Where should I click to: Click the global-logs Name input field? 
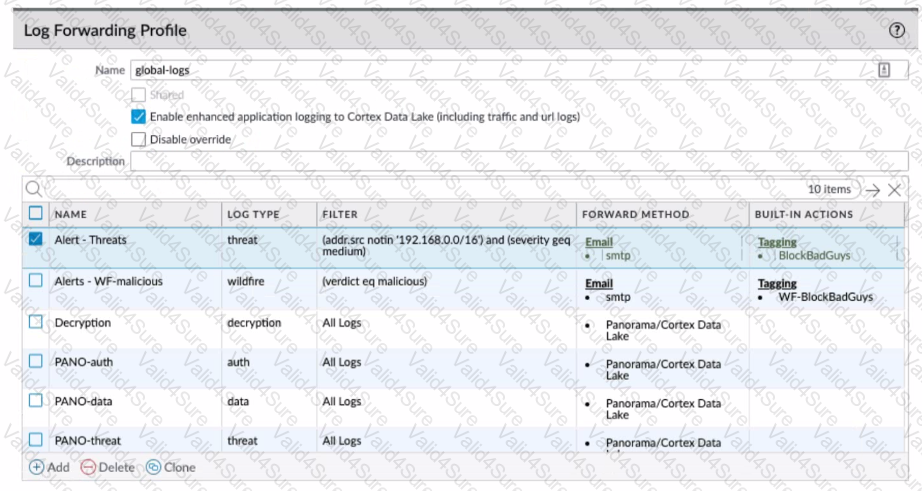pos(519,70)
